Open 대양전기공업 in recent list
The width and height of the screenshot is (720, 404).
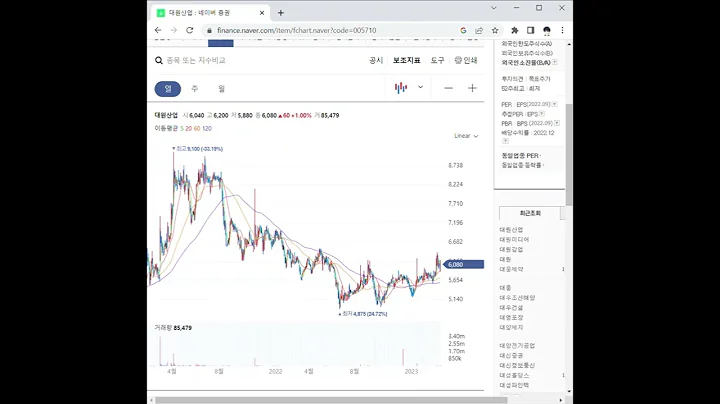(x=517, y=346)
